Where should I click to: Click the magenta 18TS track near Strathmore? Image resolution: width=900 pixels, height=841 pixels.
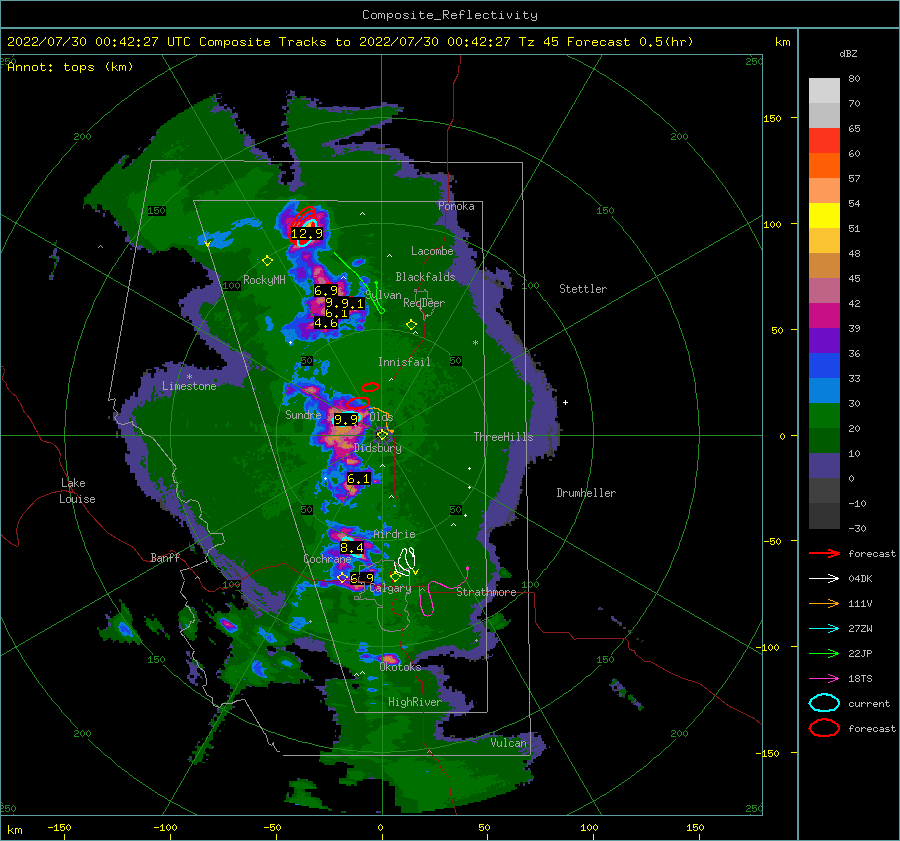pos(444,591)
